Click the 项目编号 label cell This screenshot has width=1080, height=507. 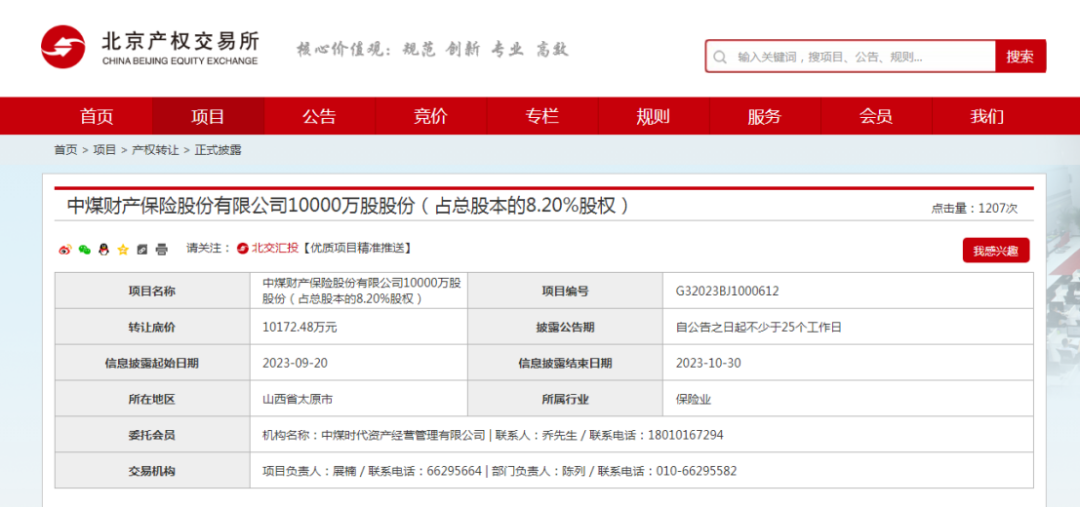(565, 291)
